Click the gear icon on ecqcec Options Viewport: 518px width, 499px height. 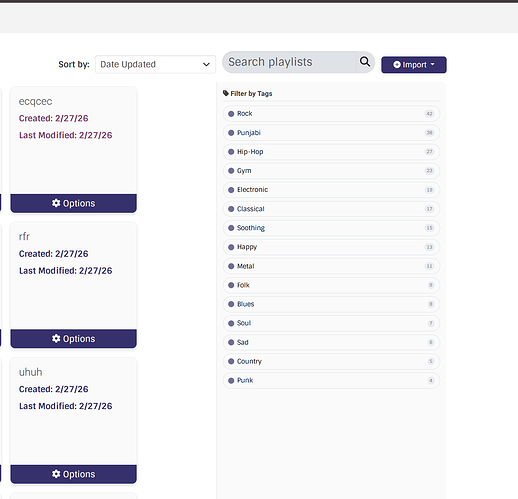click(x=56, y=203)
